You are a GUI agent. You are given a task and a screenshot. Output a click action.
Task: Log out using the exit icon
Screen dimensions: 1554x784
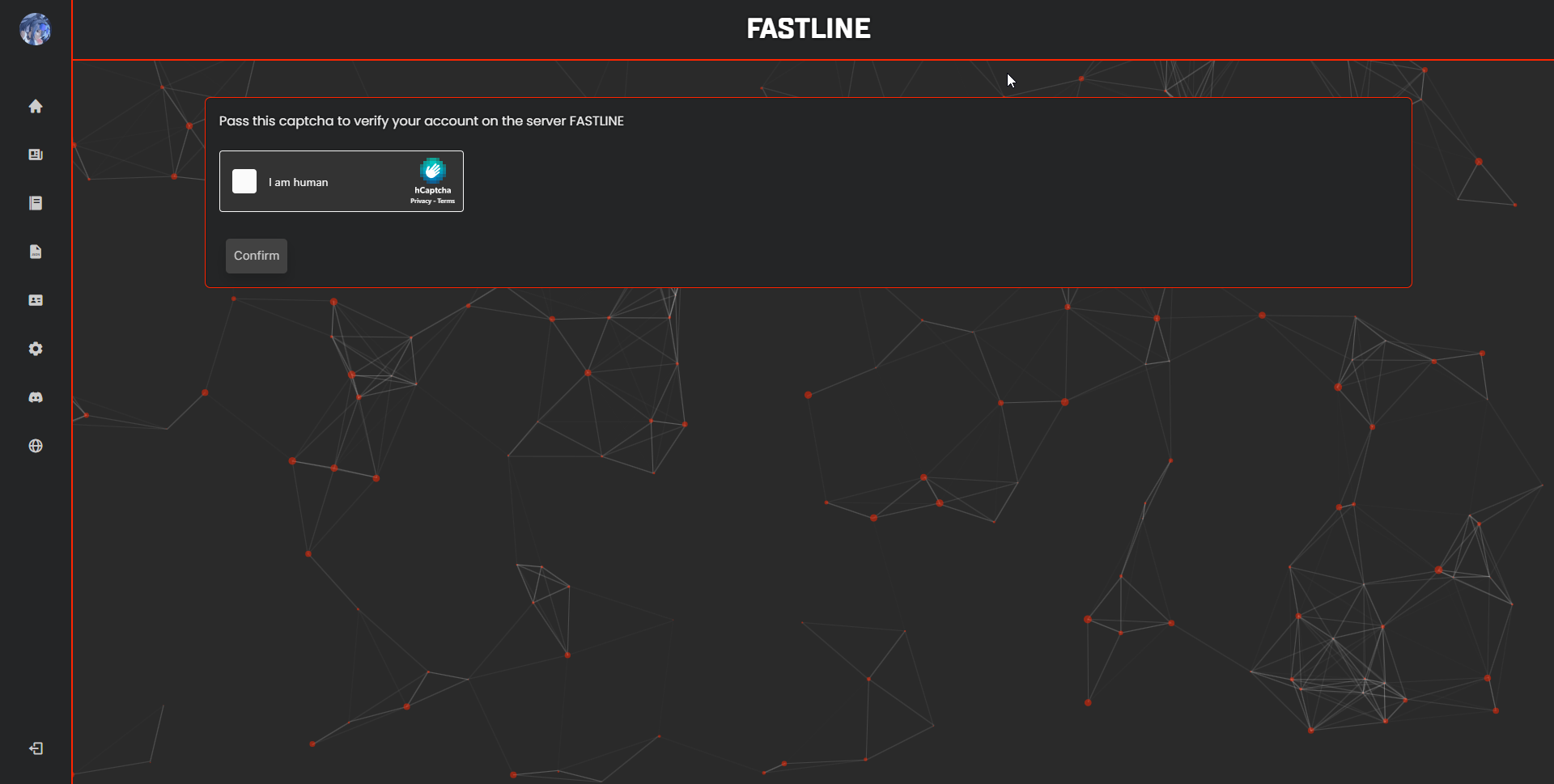[36, 748]
